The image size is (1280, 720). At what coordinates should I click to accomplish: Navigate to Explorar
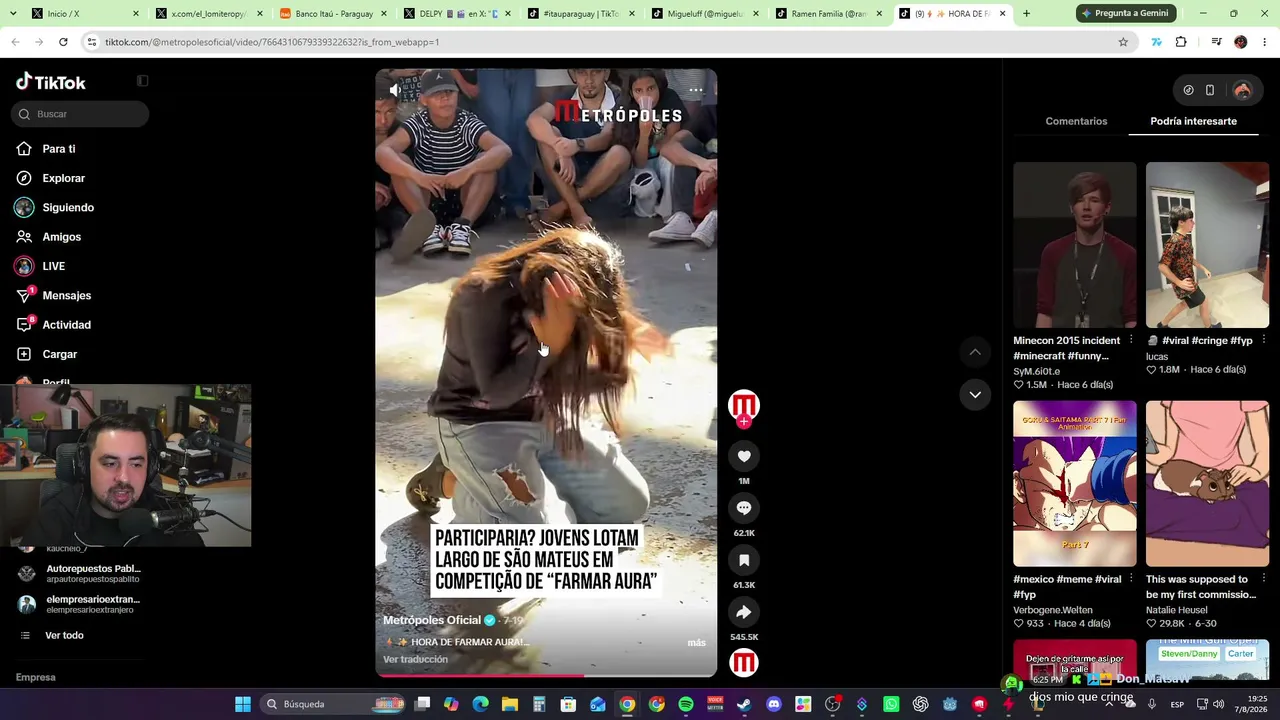(x=64, y=178)
